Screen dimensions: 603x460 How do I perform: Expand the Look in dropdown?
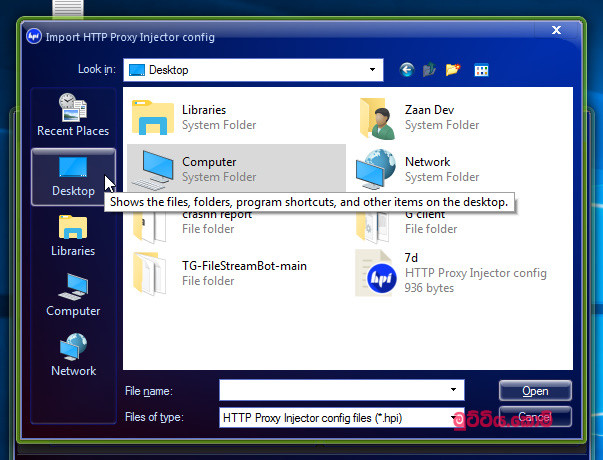pos(372,70)
